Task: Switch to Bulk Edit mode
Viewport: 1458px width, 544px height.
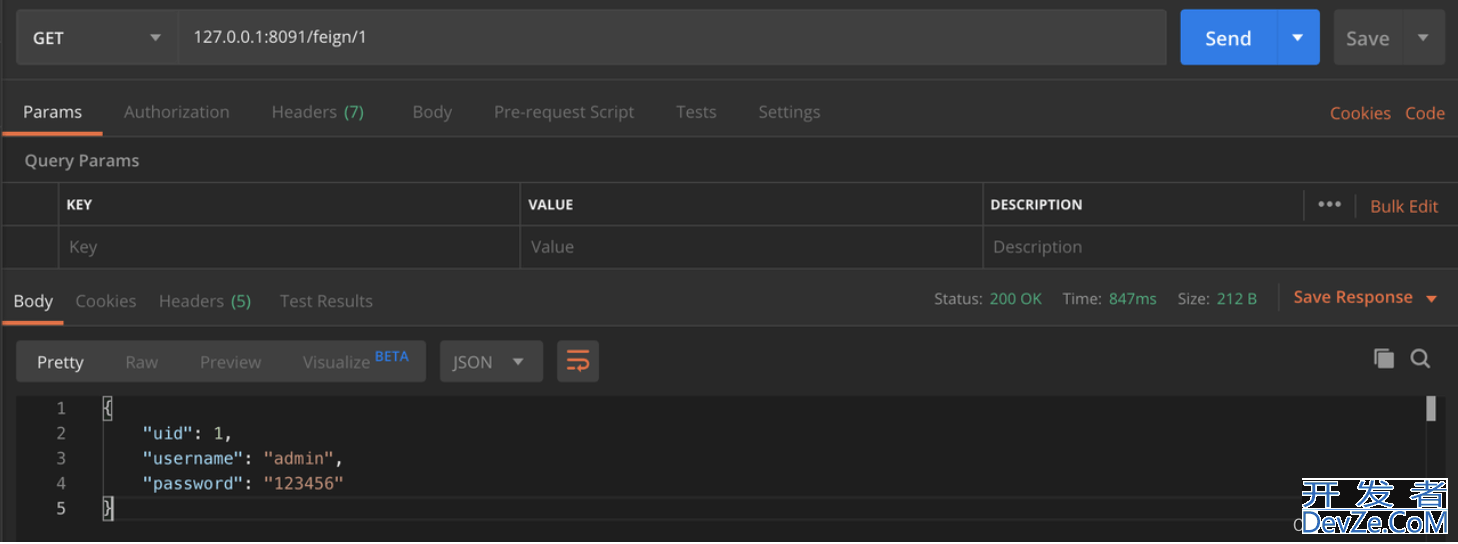Action: click(1404, 206)
